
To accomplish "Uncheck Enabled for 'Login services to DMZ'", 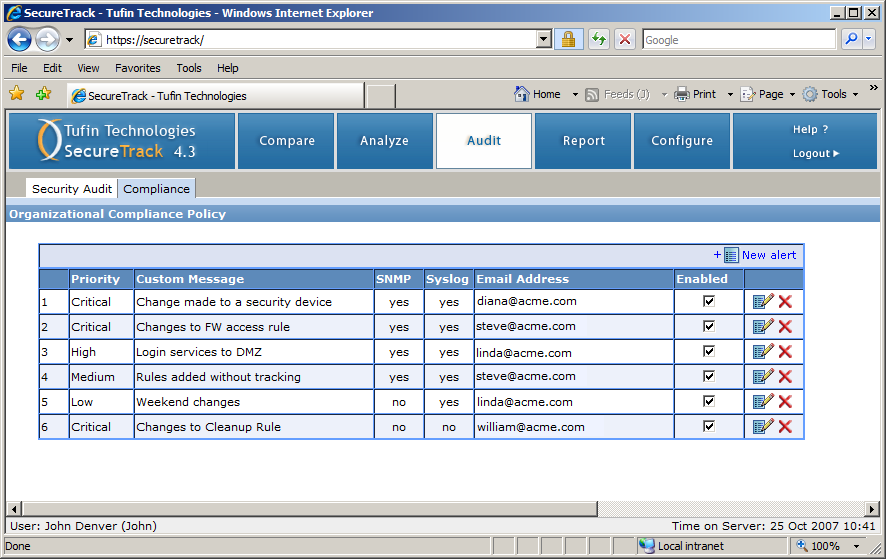I will 709,351.
